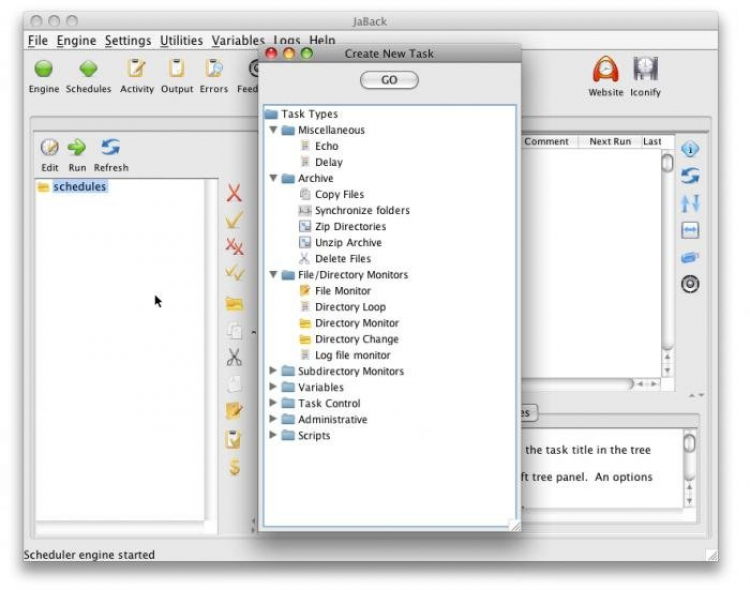
Task: Click the single red X icon
Action: click(x=234, y=193)
